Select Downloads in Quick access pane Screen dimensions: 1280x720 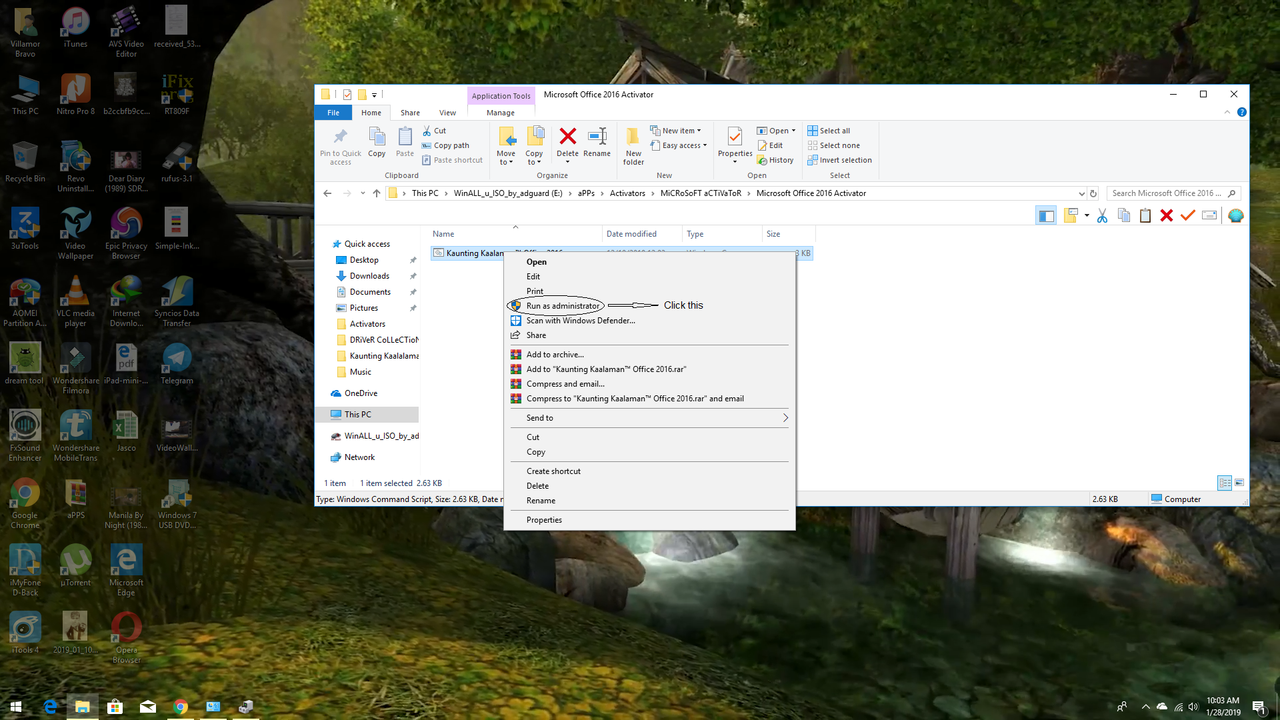[369, 276]
